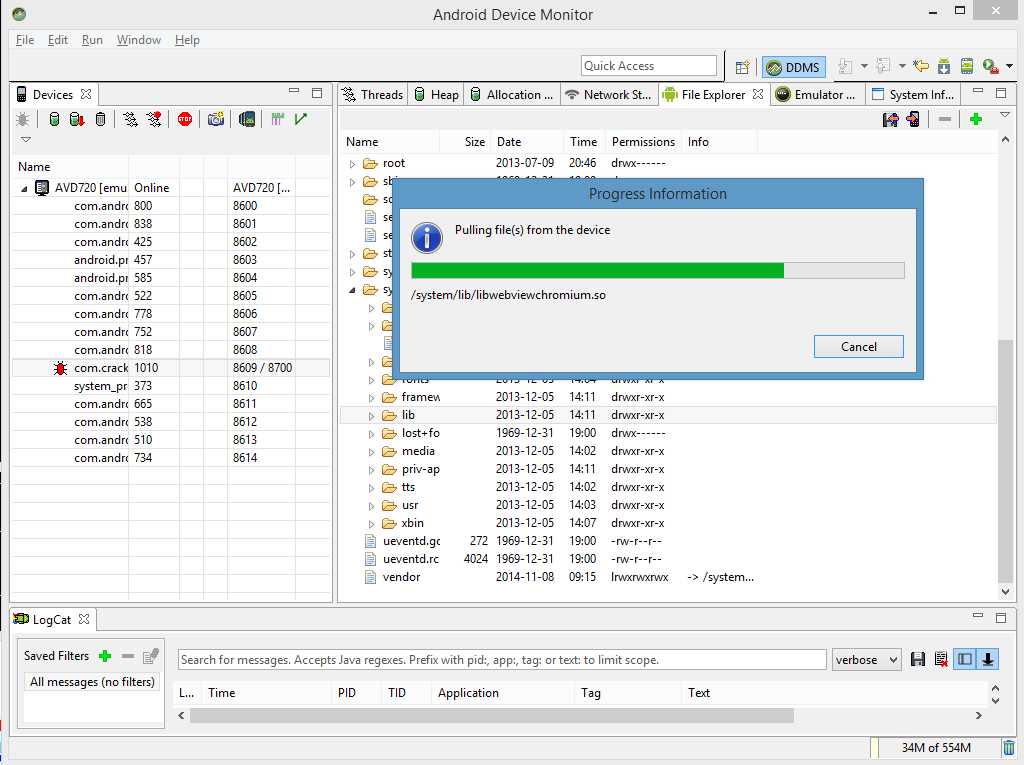Screen dimensions: 1024x765
Task: Click the Dump HPROF file icon
Action: (x=77, y=120)
